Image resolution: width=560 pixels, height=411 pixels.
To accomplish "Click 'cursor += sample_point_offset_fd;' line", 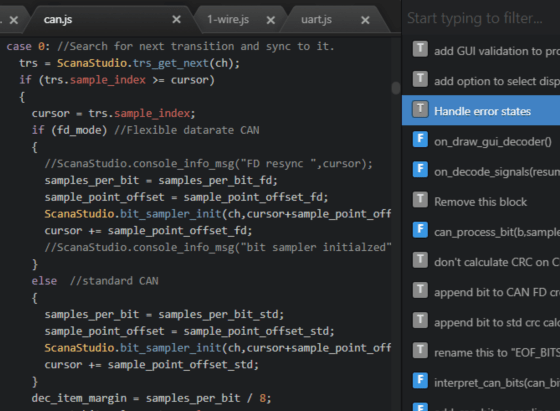I will point(148,231).
